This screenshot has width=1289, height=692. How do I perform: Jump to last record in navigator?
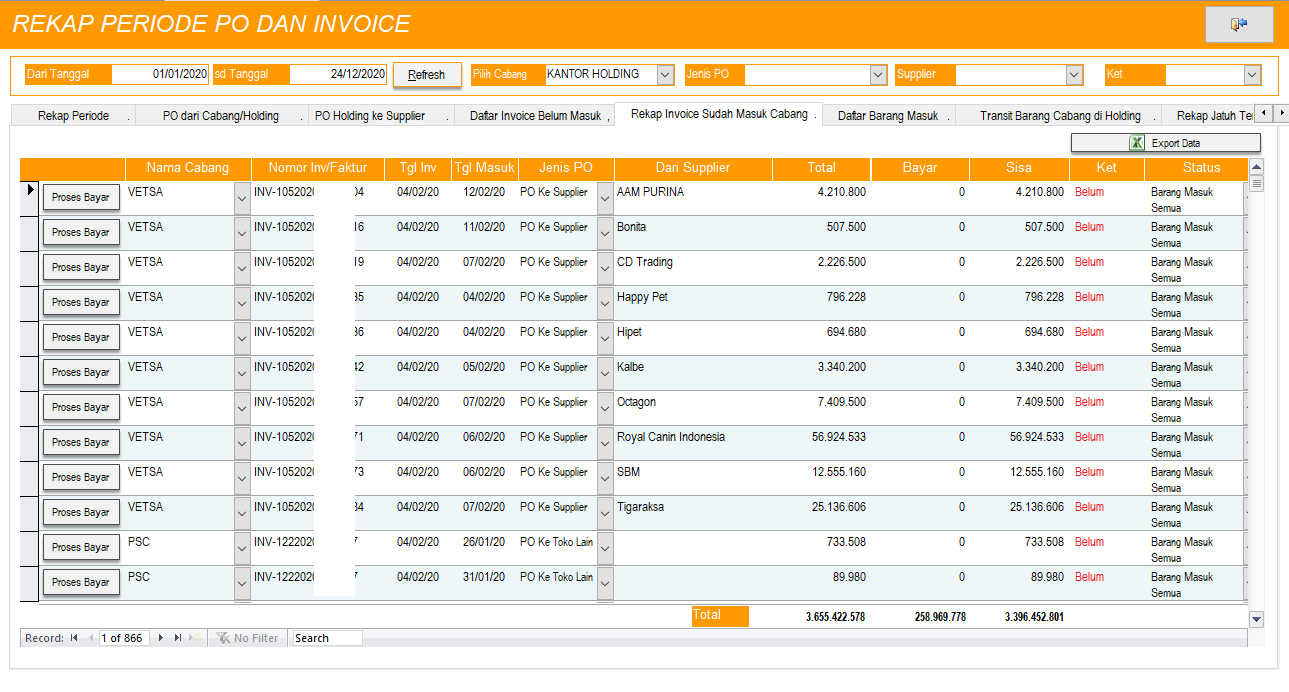click(178, 638)
